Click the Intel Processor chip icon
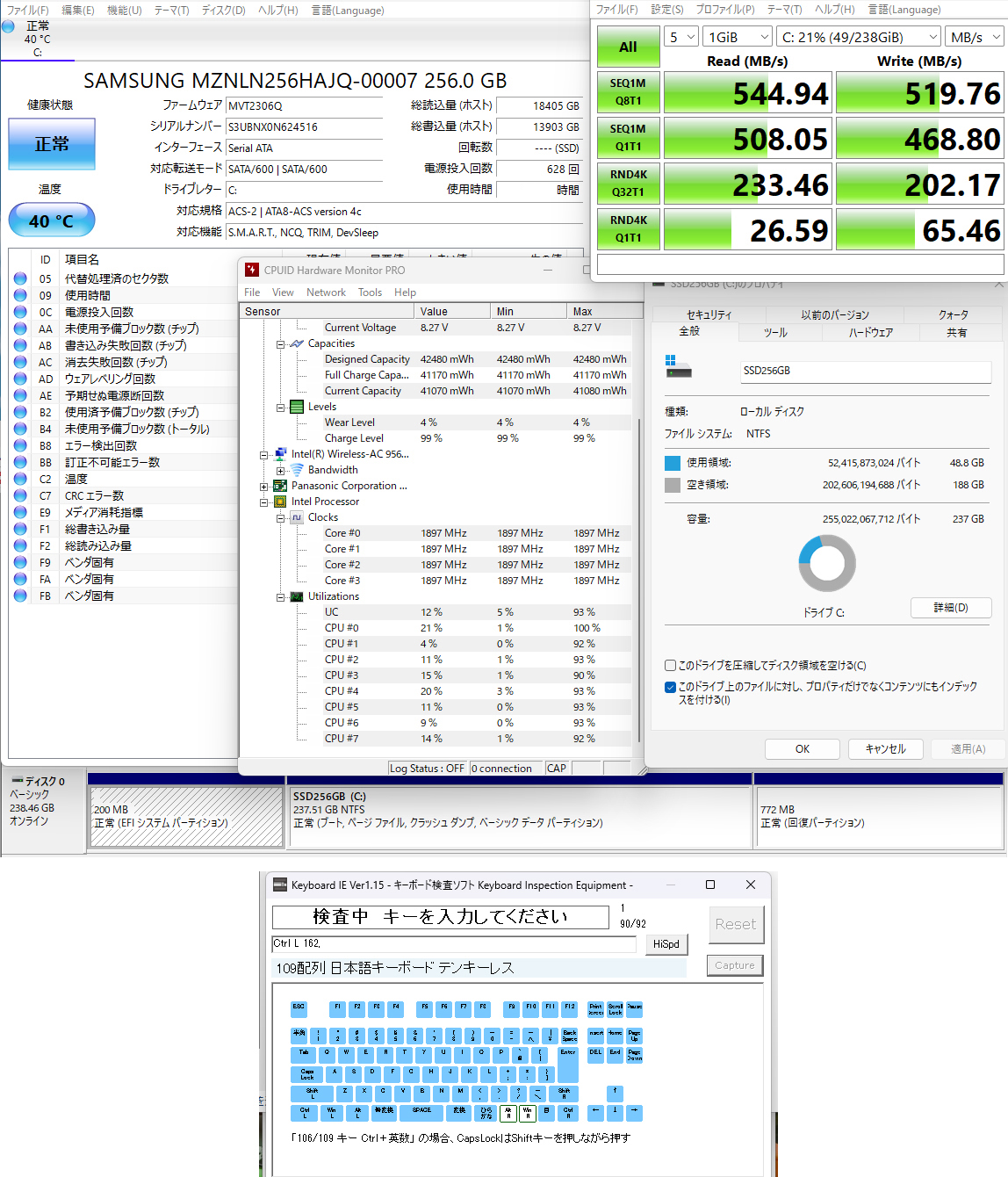Image resolution: width=1008 pixels, height=1177 pixels. click(280, 502)
